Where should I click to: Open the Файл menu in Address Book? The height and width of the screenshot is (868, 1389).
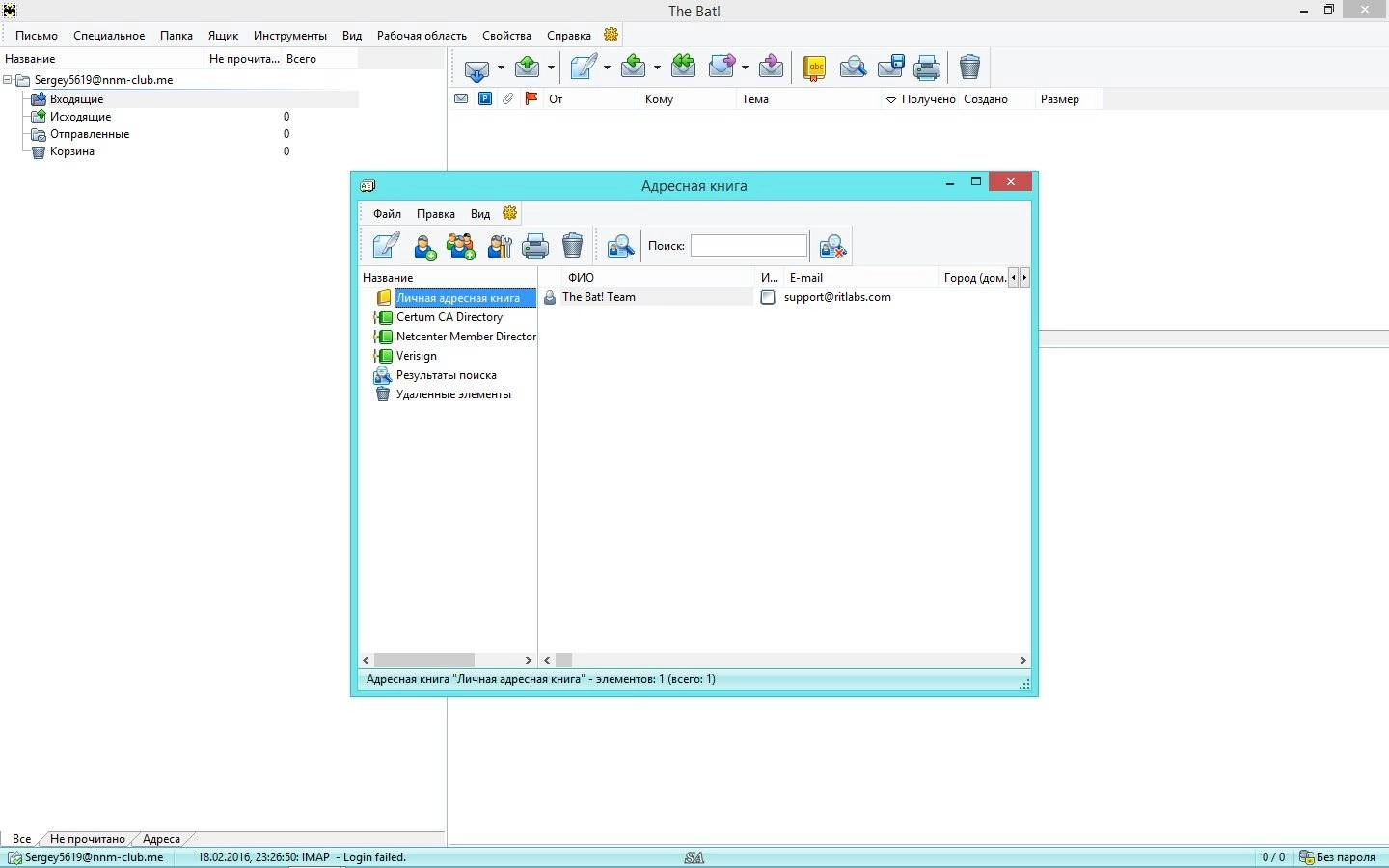click(387, 214)
